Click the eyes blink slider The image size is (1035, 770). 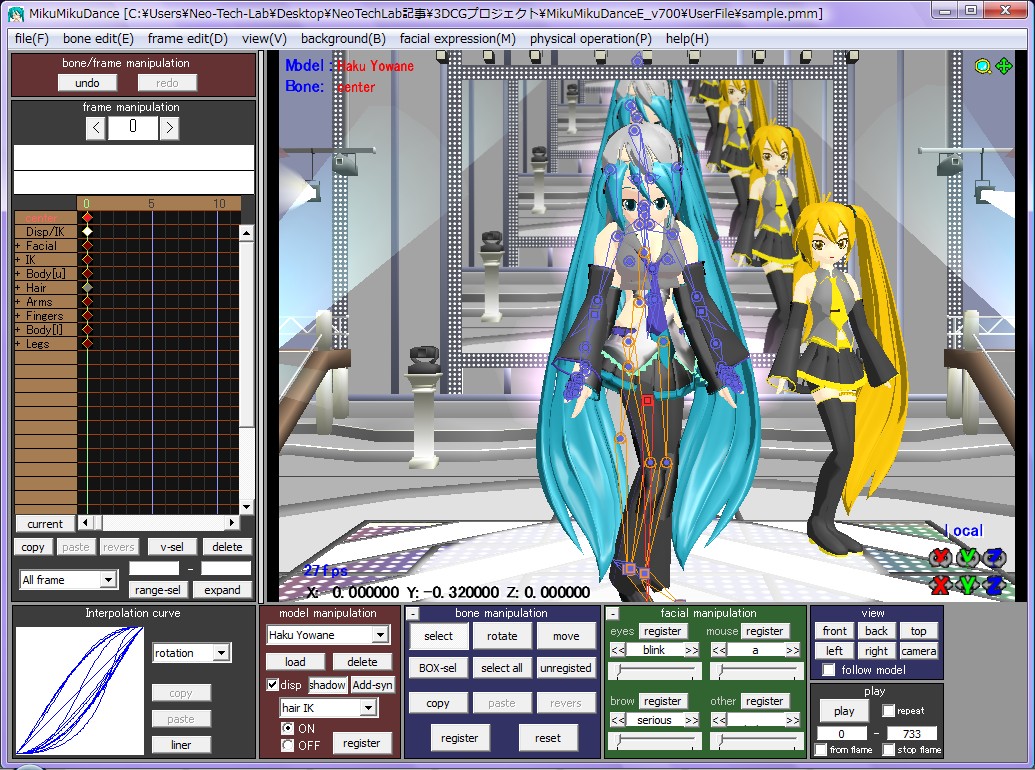coord(655,671)
